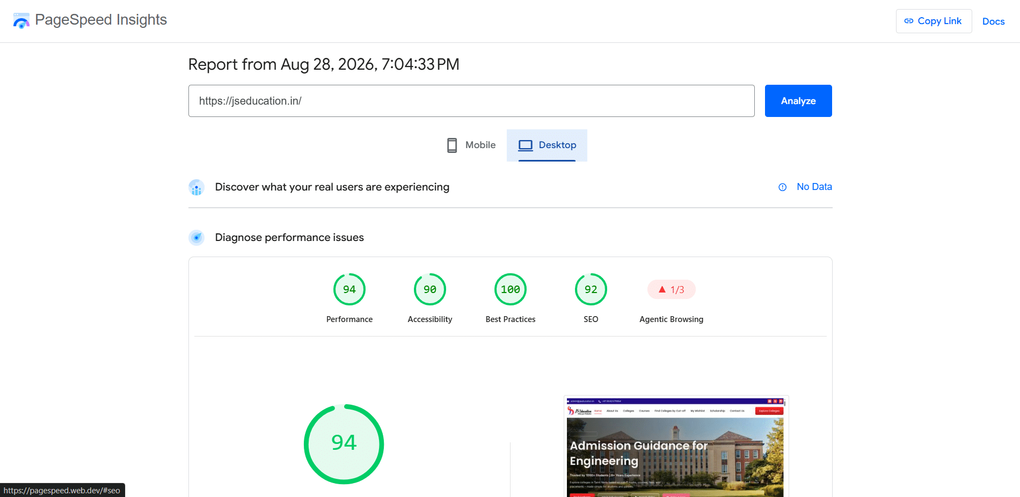The image size is (1020, 497).
Task: Click the No Data info circle icon
Action: [x=783, y=187]
